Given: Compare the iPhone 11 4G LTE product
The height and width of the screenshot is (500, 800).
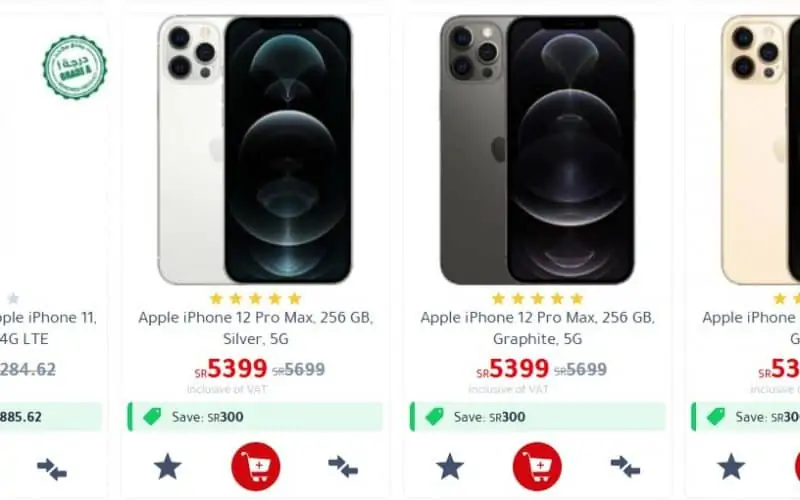Looking at the screenshot, I should [52, 468].
